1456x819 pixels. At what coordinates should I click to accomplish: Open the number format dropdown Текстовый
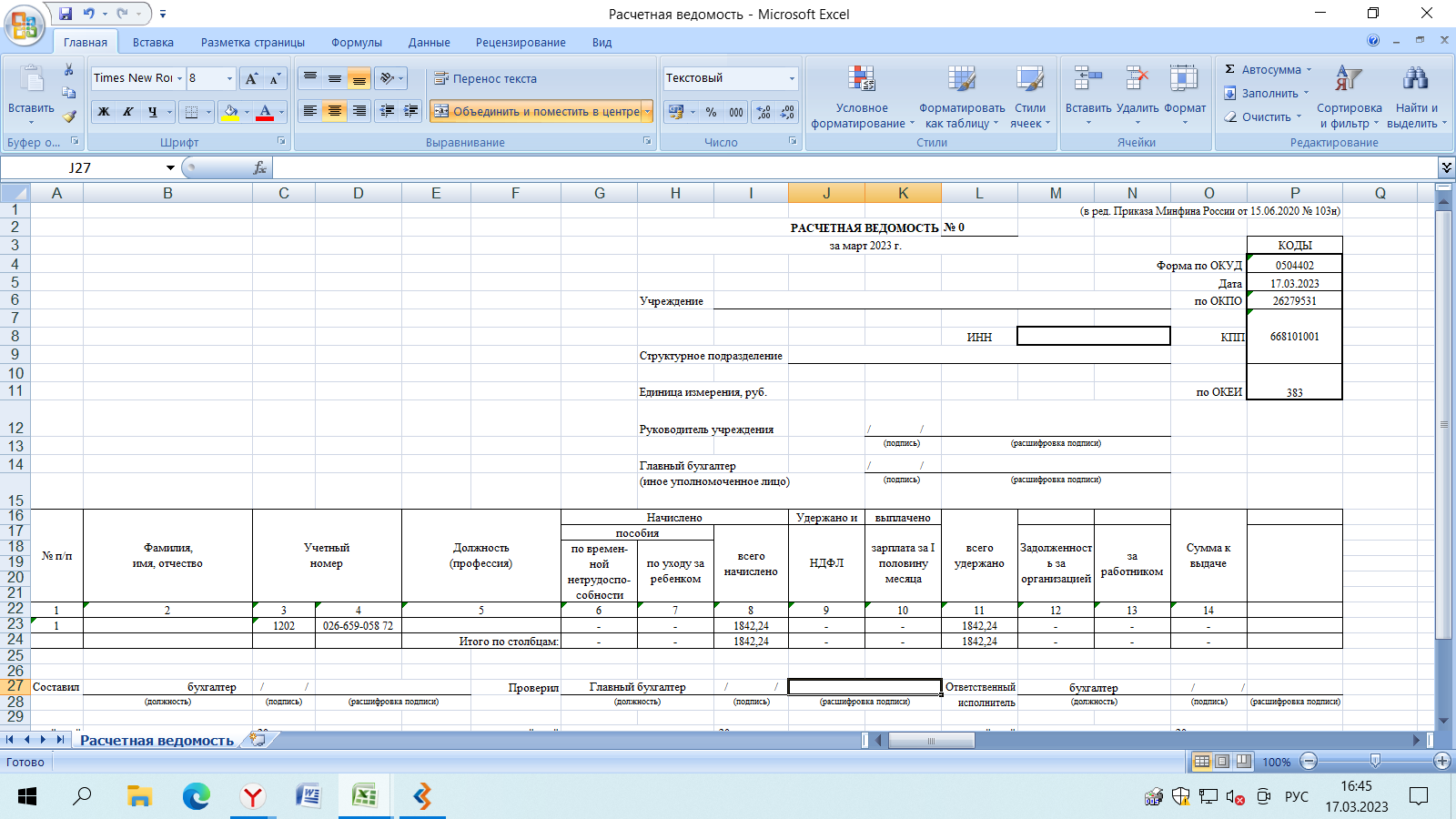coord(792,78)
